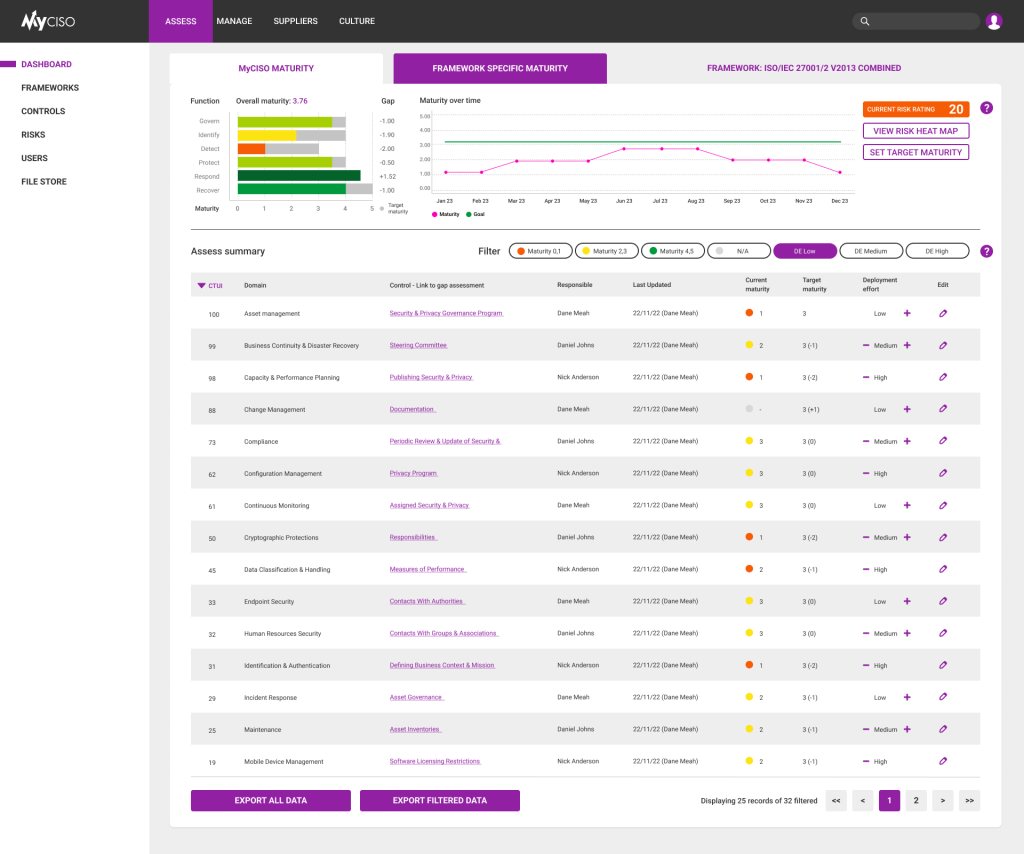This screenshot has width=1024, height=854.
Task: Open the user profile icon top right
Action: pyautogui.click(x=993, y=20)
